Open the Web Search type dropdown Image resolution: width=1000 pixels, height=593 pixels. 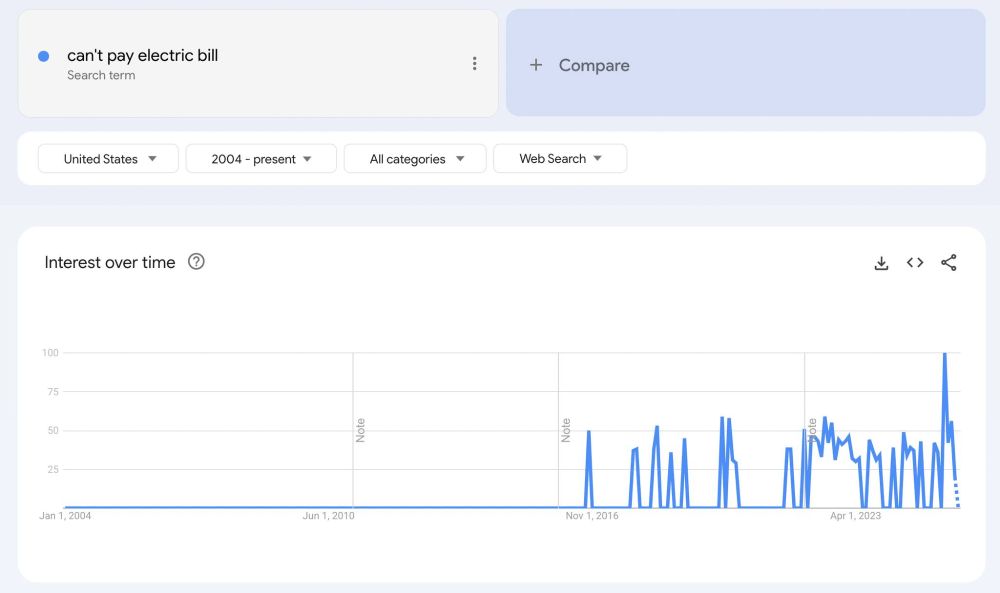560,158
